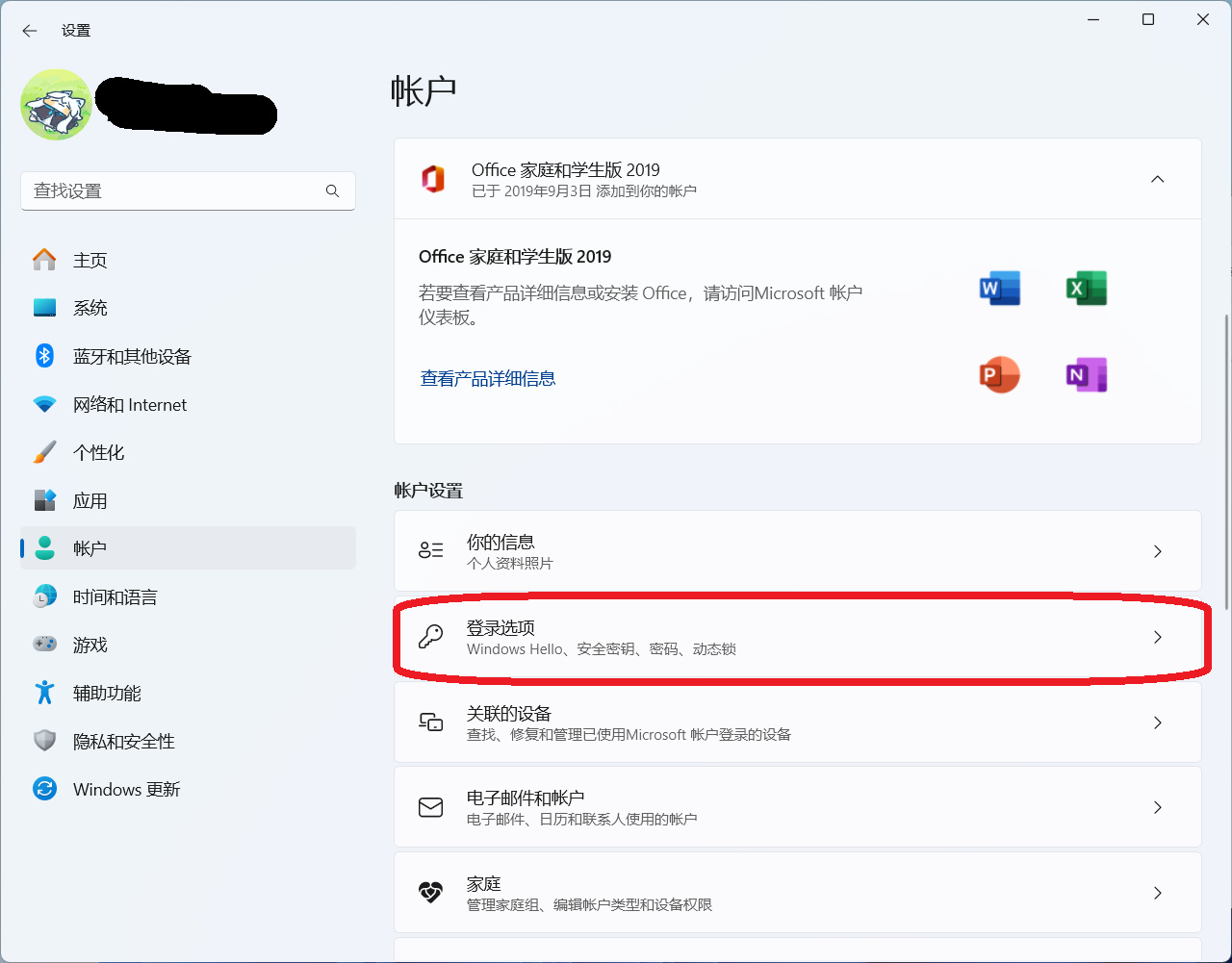Open 游戏 settings

pos(188,645)
